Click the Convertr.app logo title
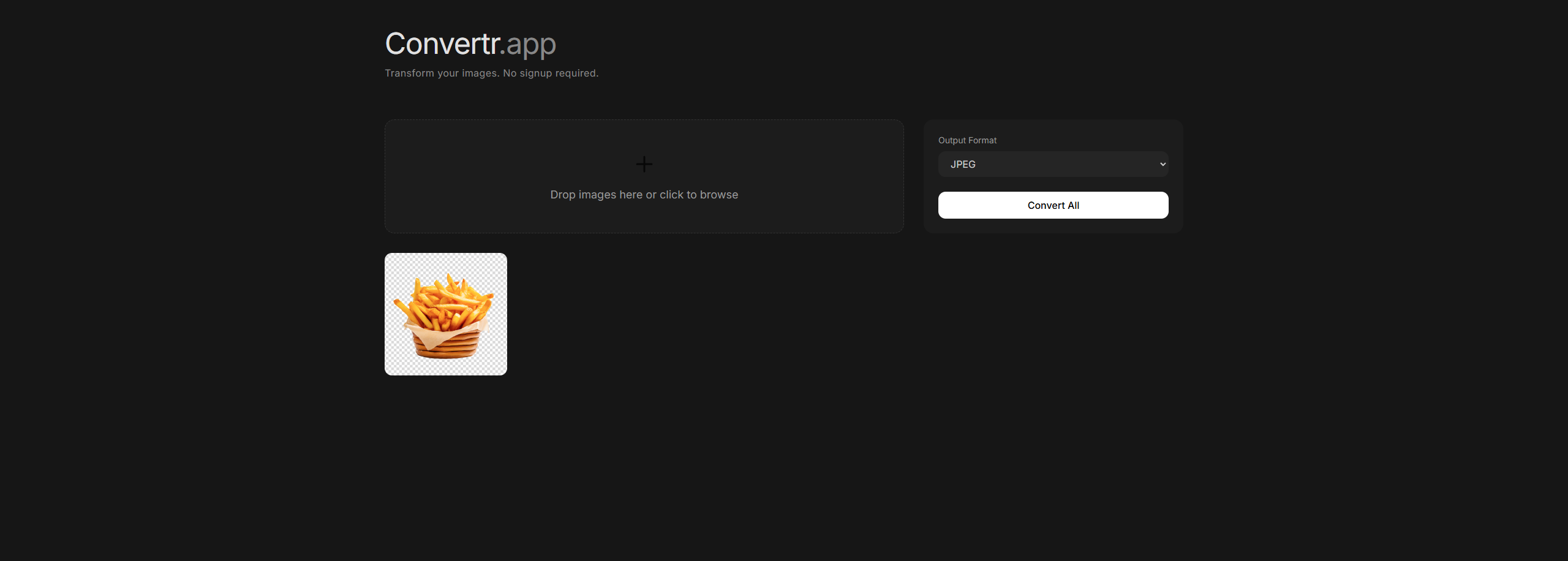Image resolution: width=1568 pixels, height=561 pixels. coord(470,44)
